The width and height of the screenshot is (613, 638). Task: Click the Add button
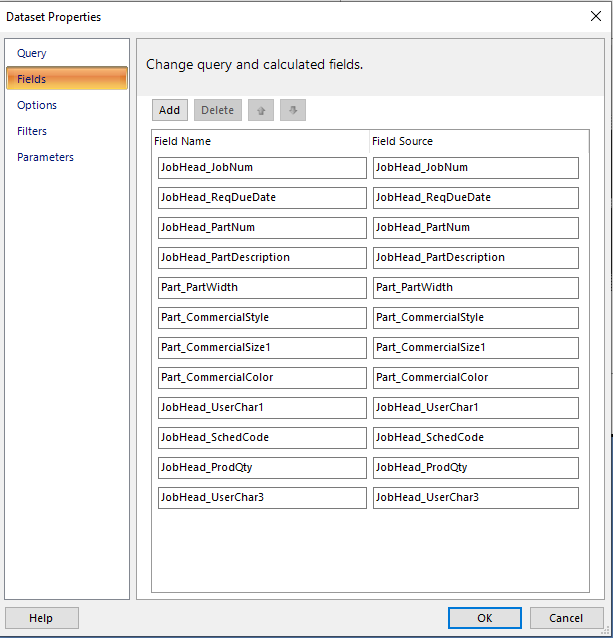[170, 110]
